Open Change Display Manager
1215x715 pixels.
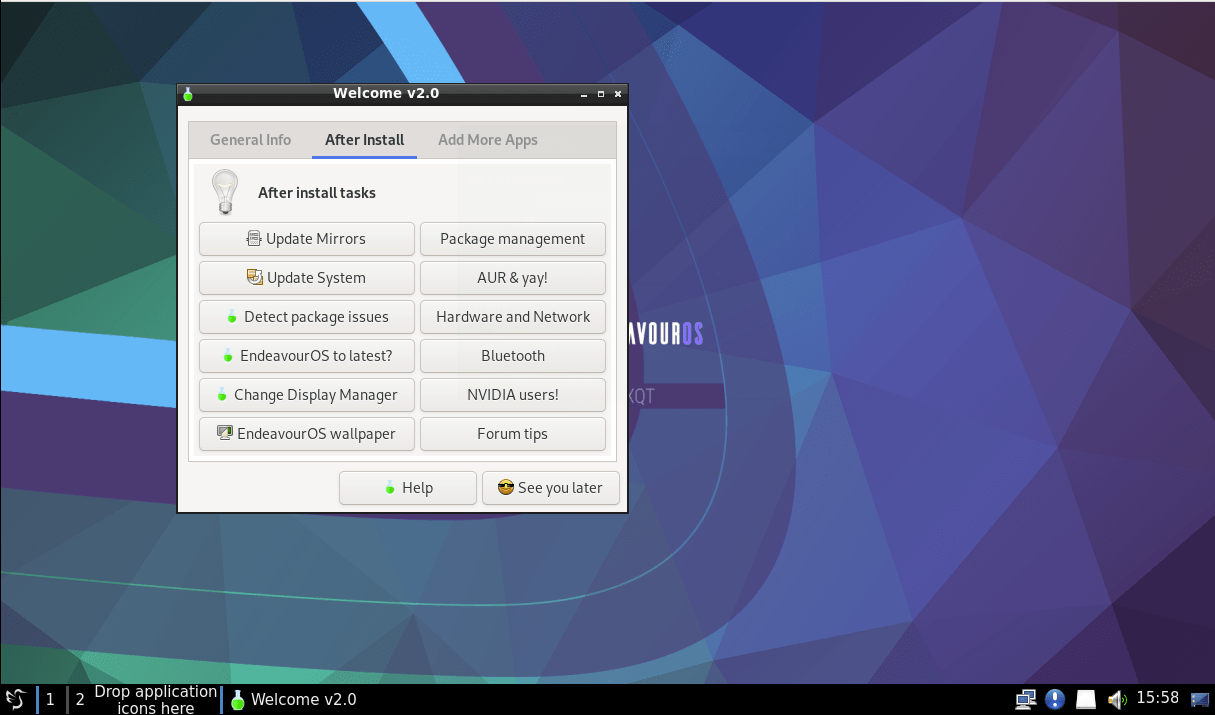307,395
